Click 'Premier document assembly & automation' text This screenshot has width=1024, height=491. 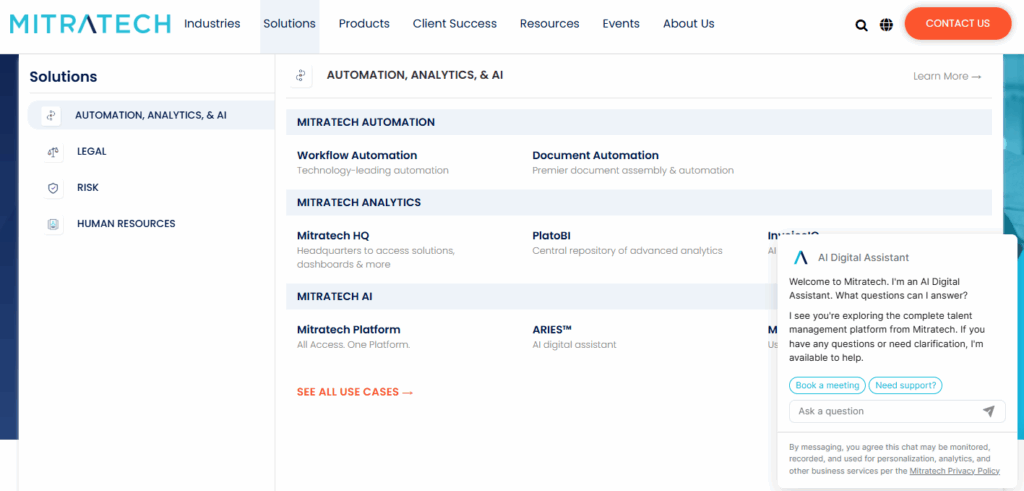point(633,170)
